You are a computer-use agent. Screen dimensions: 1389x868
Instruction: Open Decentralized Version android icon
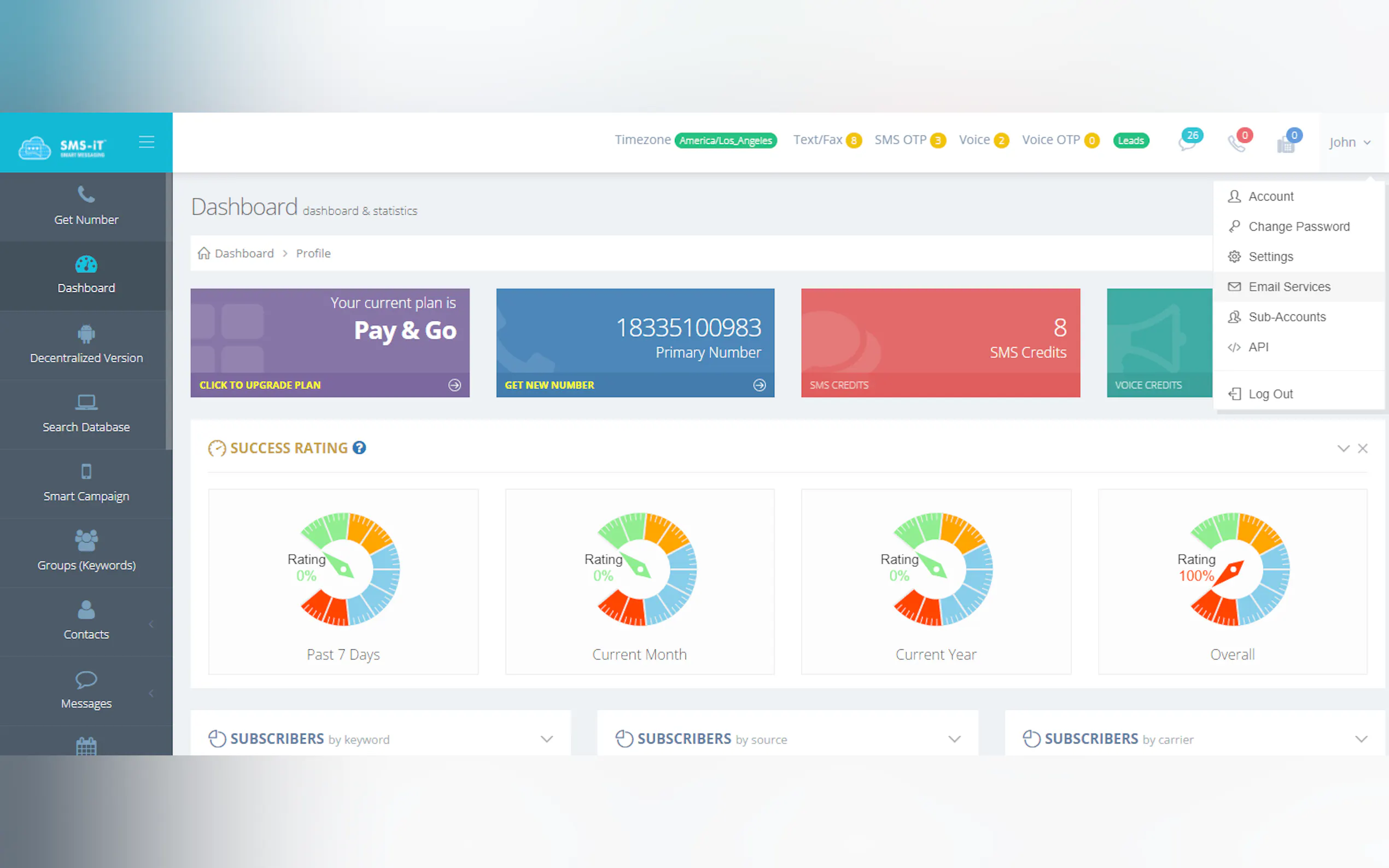86,333
